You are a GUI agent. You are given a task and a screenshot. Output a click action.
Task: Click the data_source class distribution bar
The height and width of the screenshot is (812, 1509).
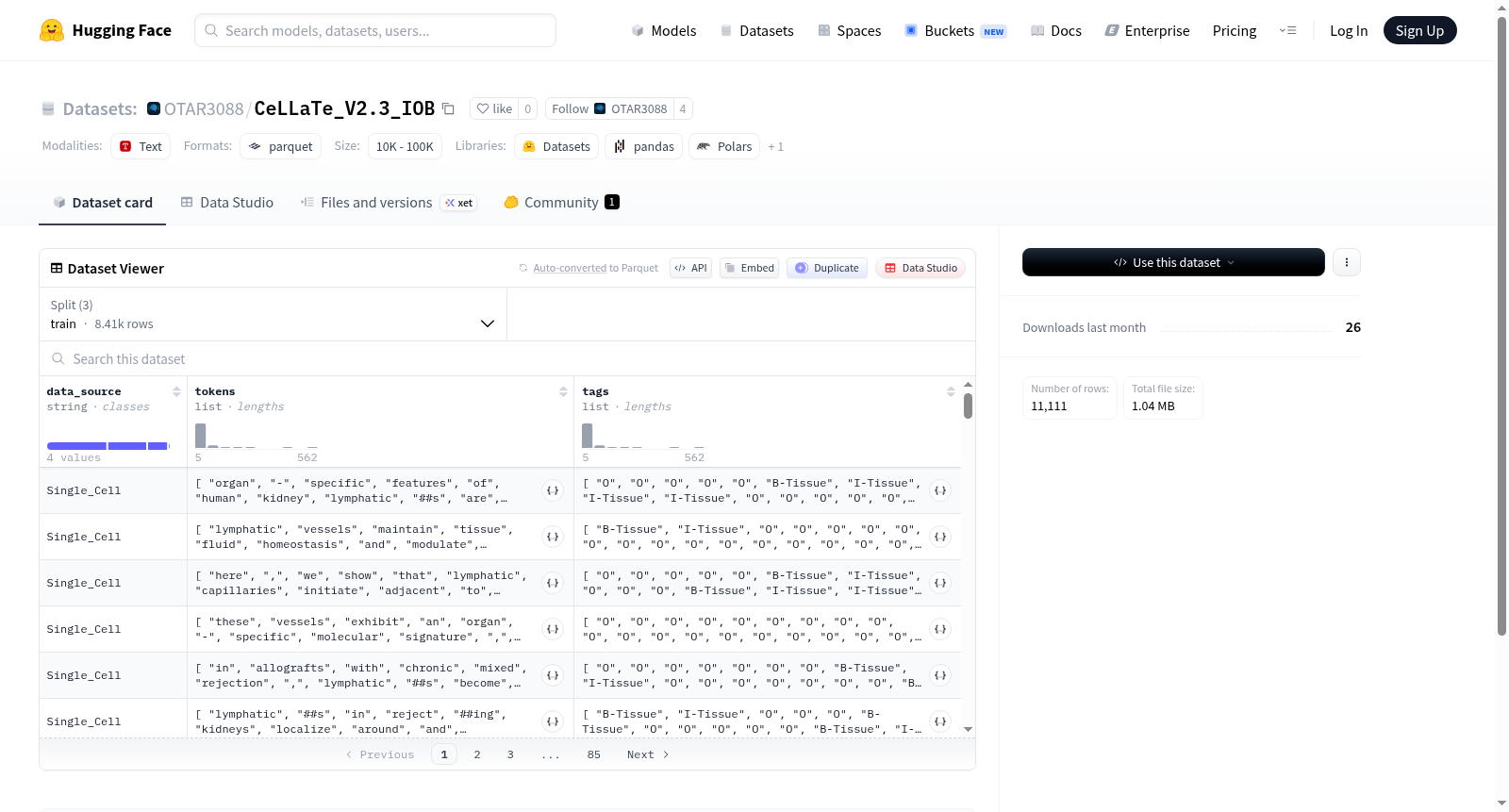click(108, 445)
